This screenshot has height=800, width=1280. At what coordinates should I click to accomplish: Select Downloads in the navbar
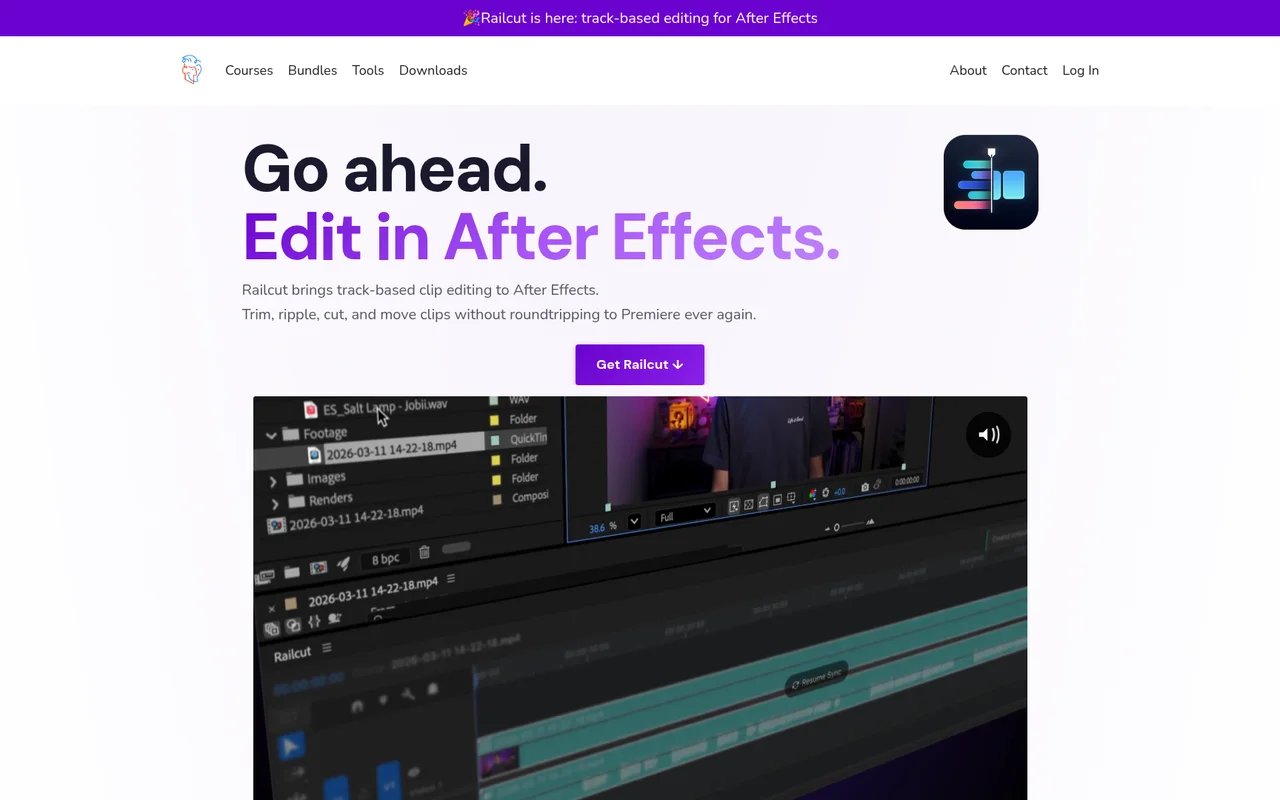coord(433,70)
